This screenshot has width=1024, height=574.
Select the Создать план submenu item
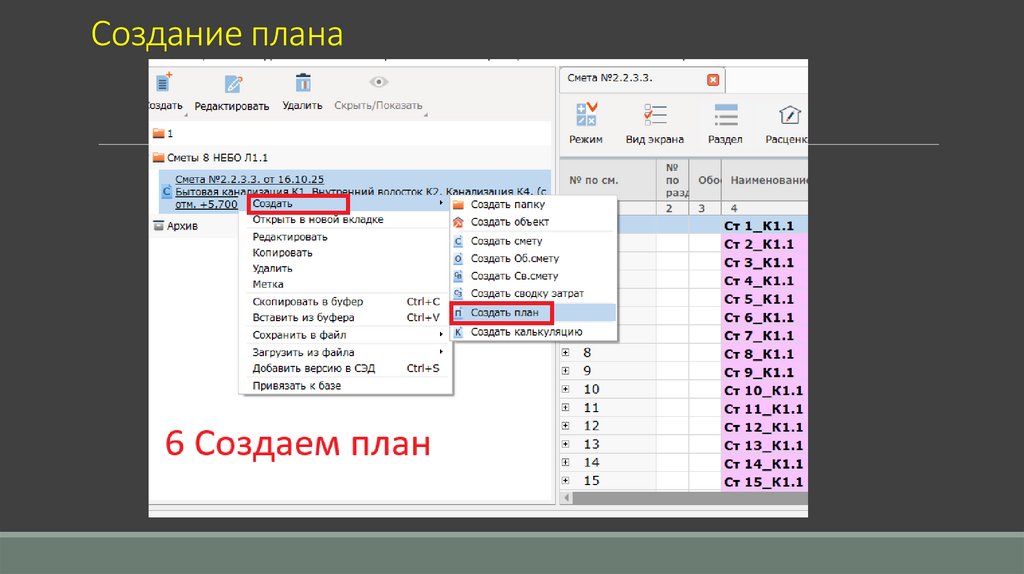pyautogui.click(x=534, y=313)
